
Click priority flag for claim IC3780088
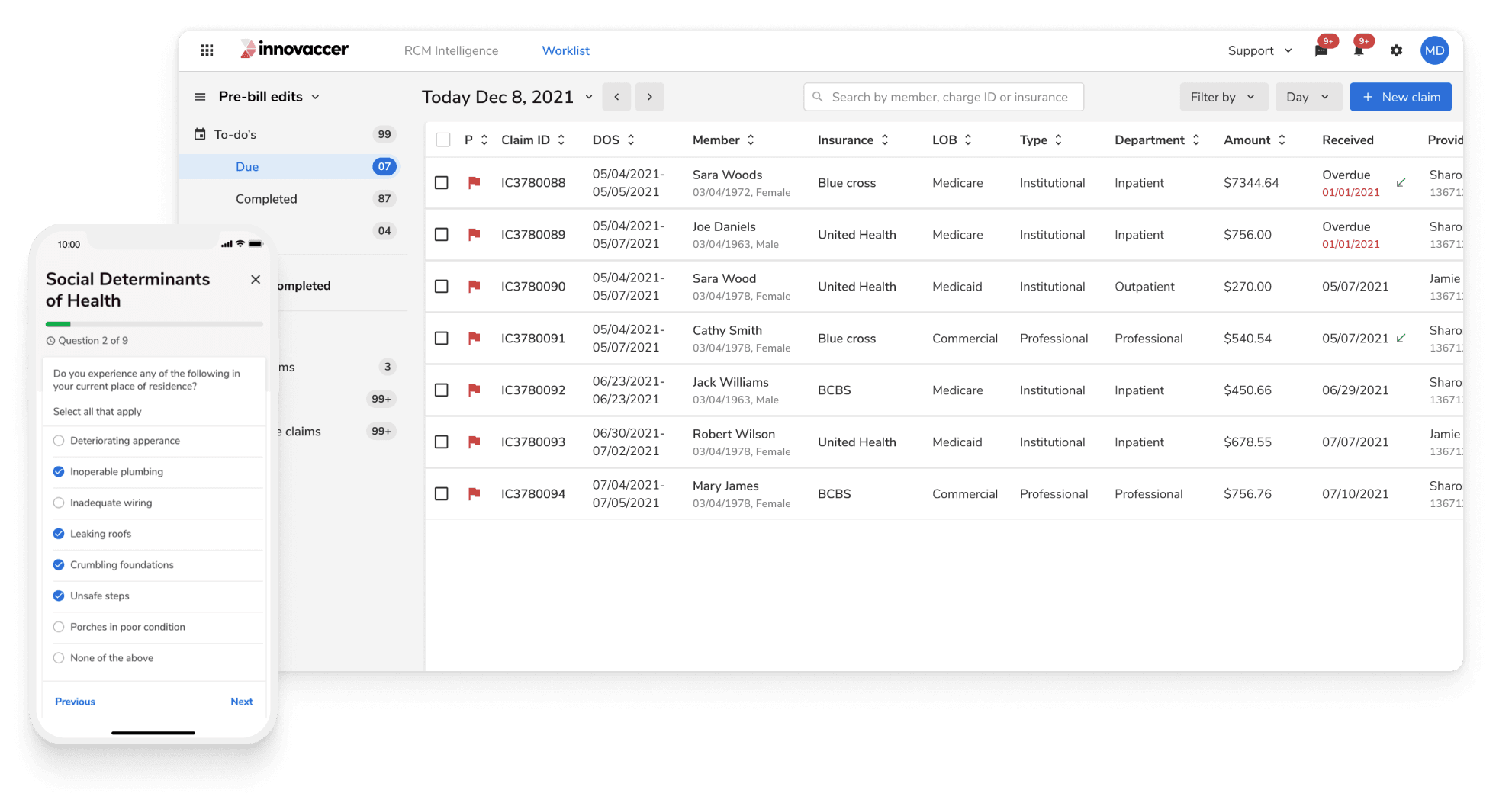click(x=474, y=182)
